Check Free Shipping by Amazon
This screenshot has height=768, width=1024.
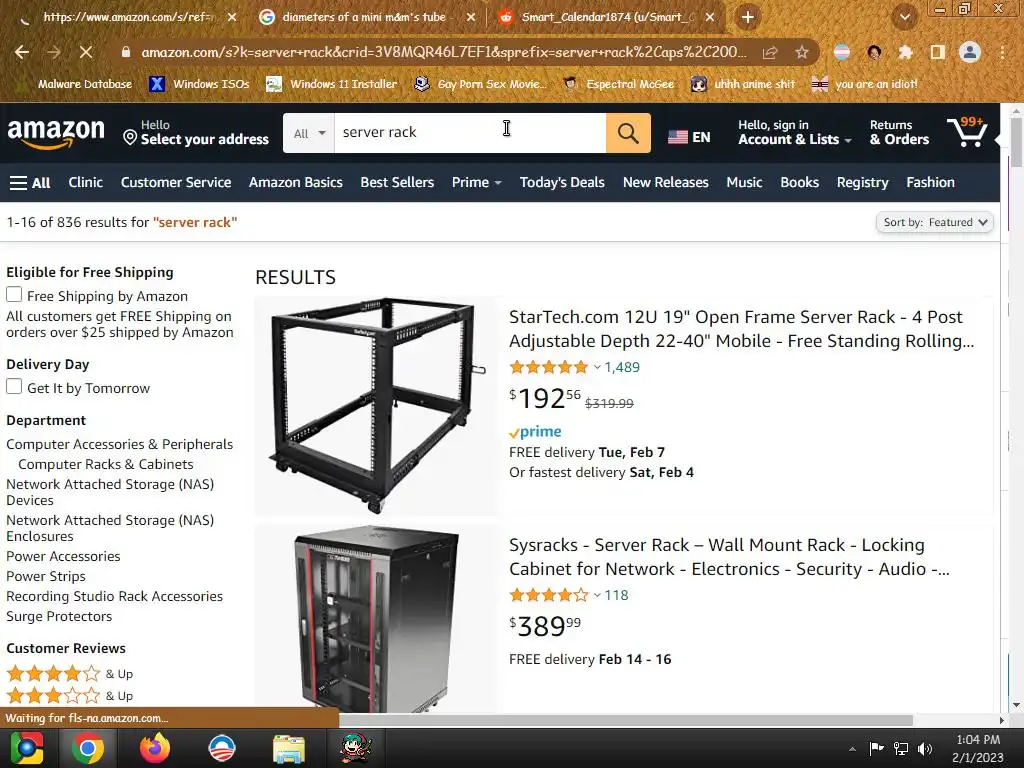(x=14, y=295)
